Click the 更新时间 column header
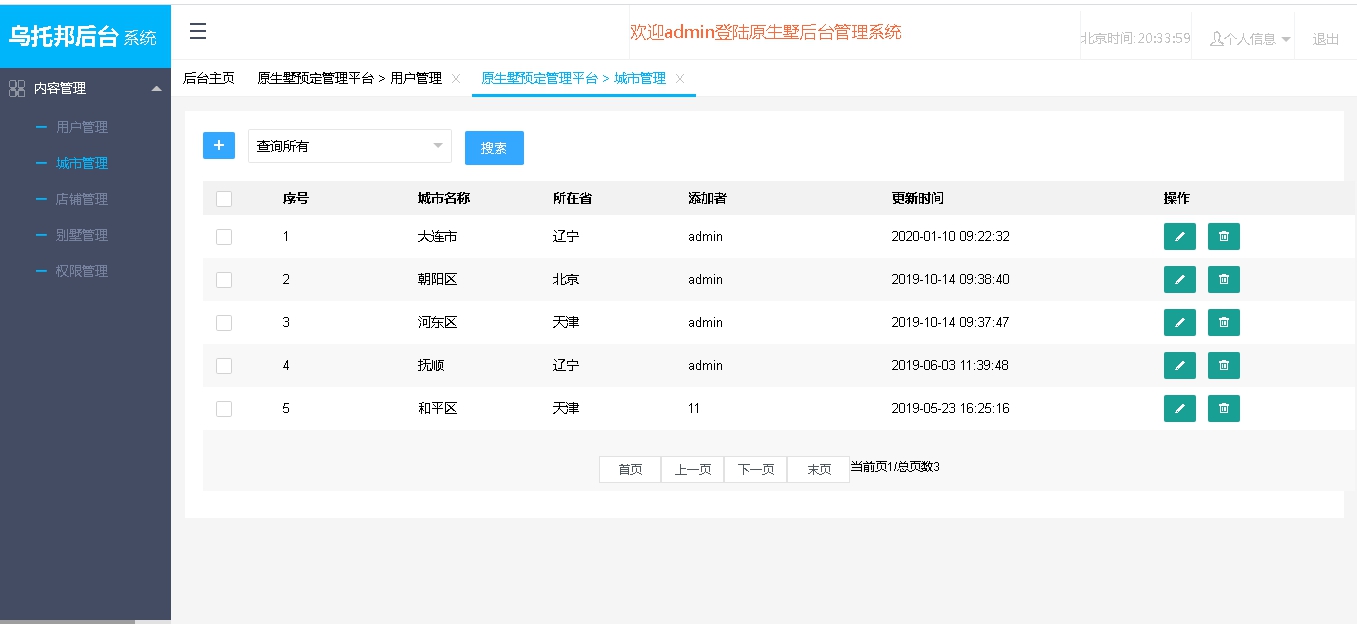 (x=918, y=198)
